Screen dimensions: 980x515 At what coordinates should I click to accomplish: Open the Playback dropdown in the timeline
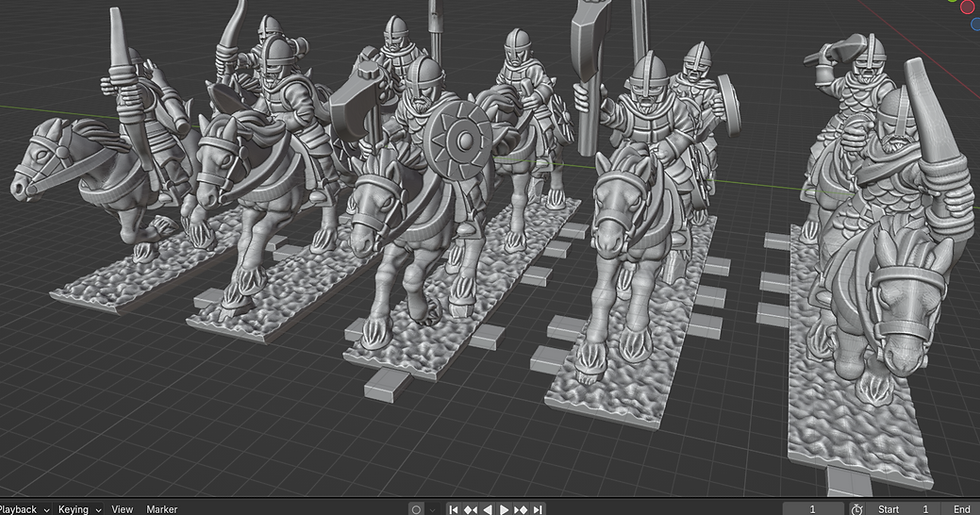coord(24,509)
